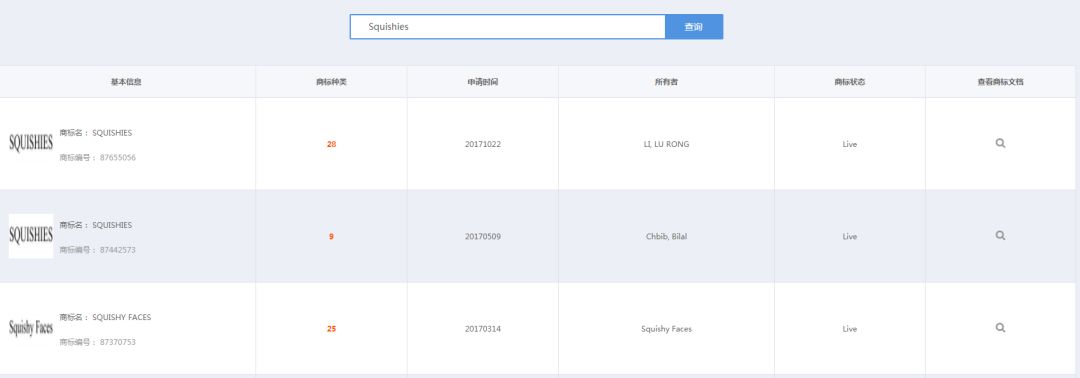Image resolution: width=1080 pixels, height=378 pixels.
Task: Select owner name LI, LU RONG
Action: (x=666, y=145)
